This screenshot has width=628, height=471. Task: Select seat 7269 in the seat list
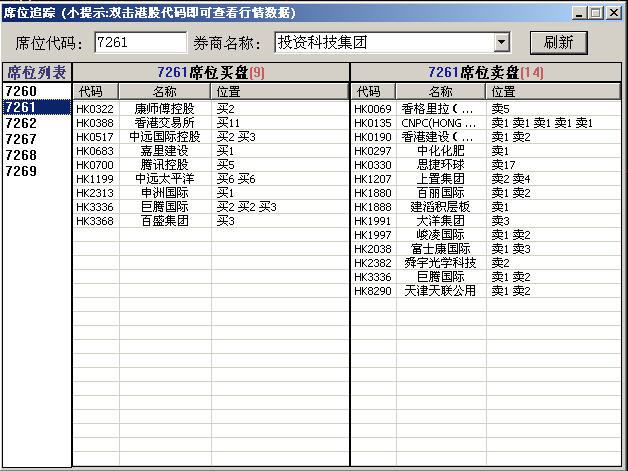click(21, 172)
